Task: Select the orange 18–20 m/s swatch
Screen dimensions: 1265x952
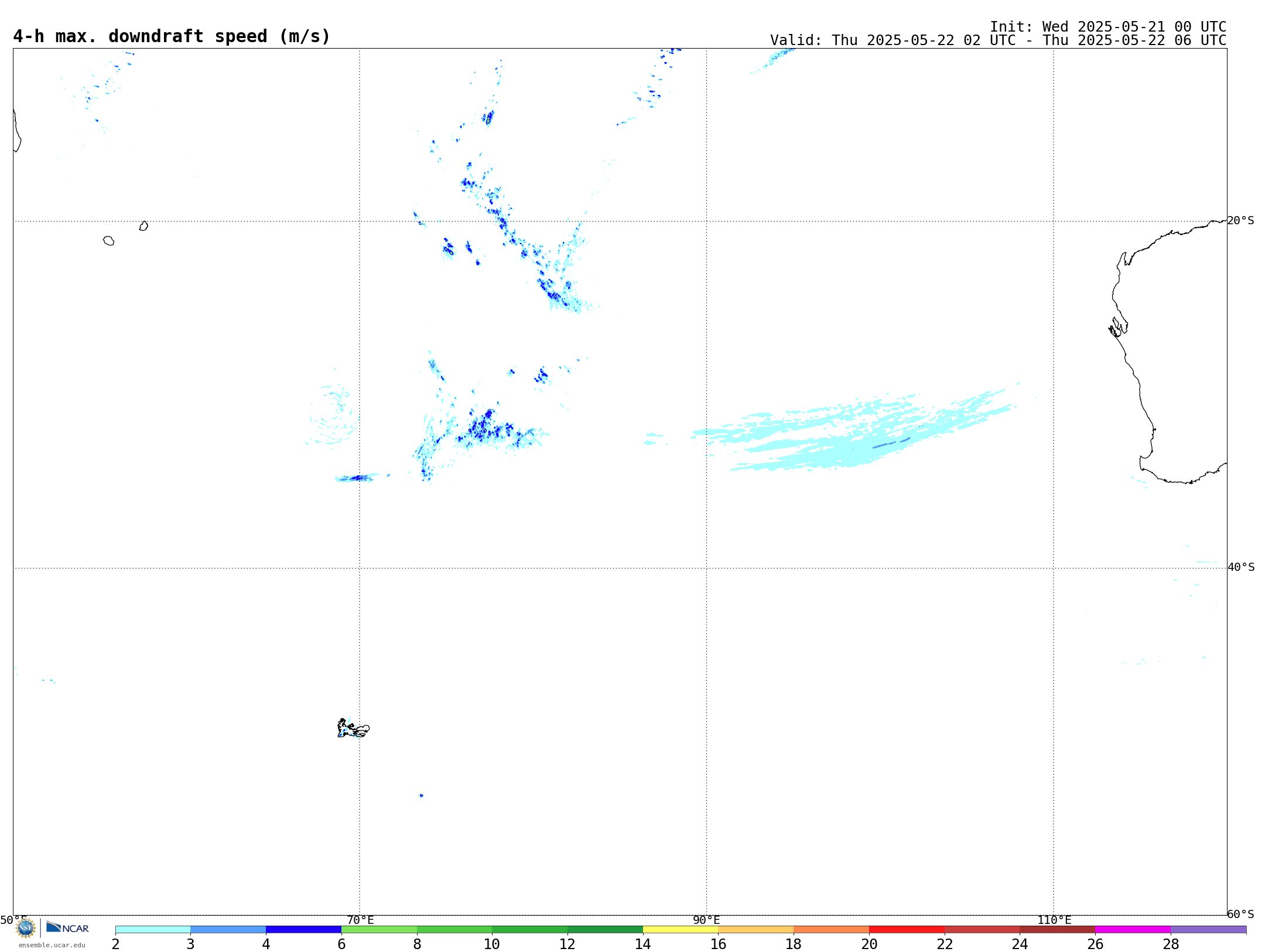Action: tap(832, 929)
